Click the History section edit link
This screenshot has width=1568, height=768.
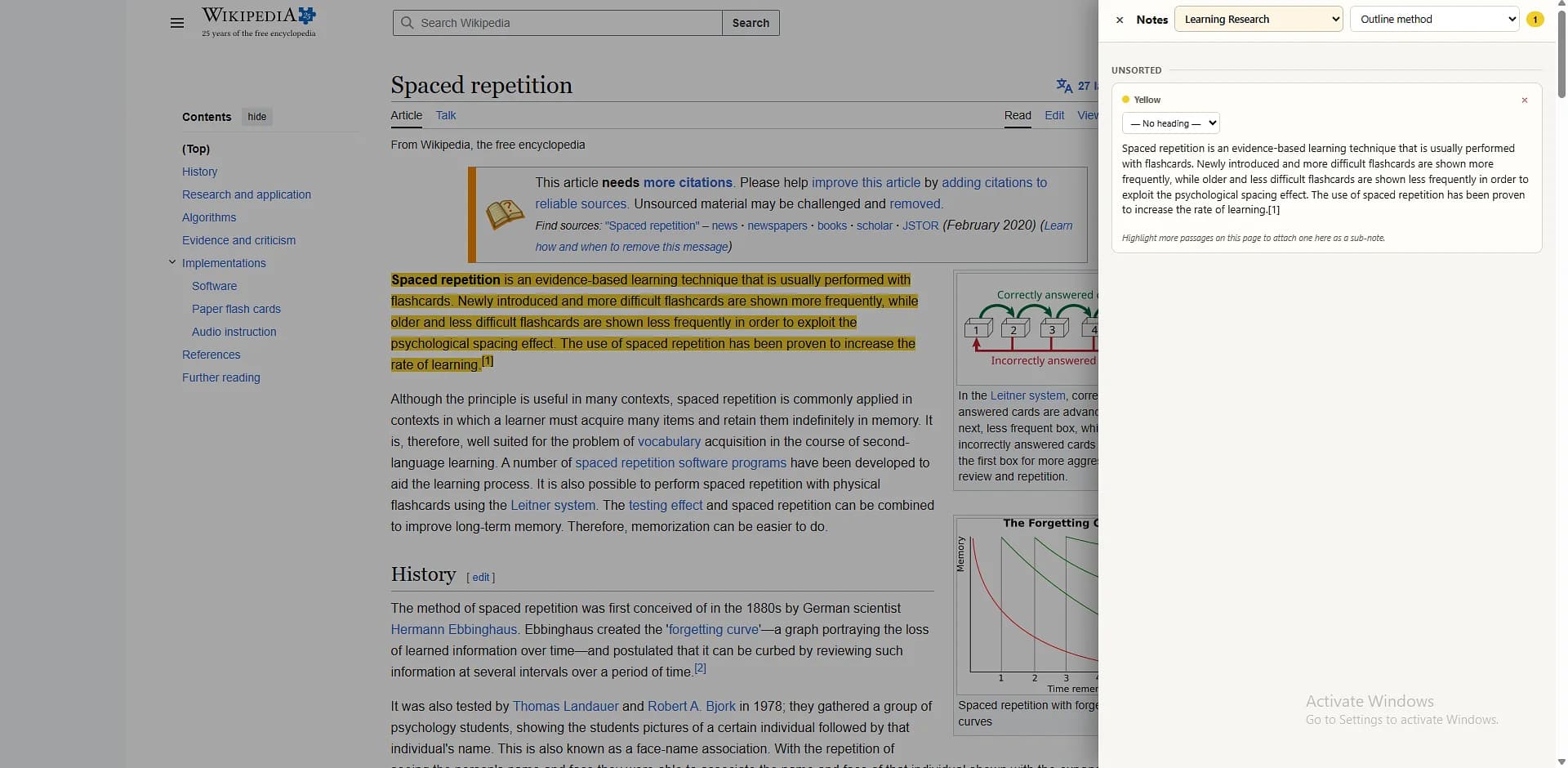[x=481, y=578]
